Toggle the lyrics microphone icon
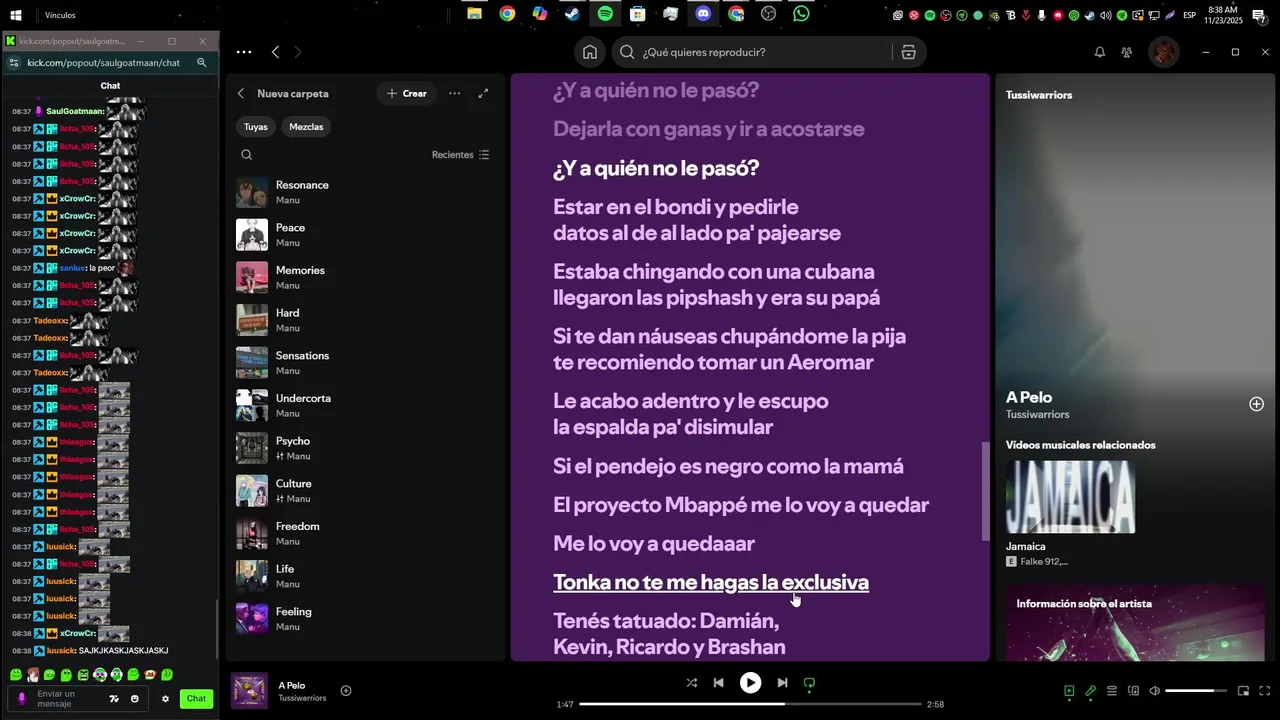The image size is (1280, 720). (x=1090, y=690)
